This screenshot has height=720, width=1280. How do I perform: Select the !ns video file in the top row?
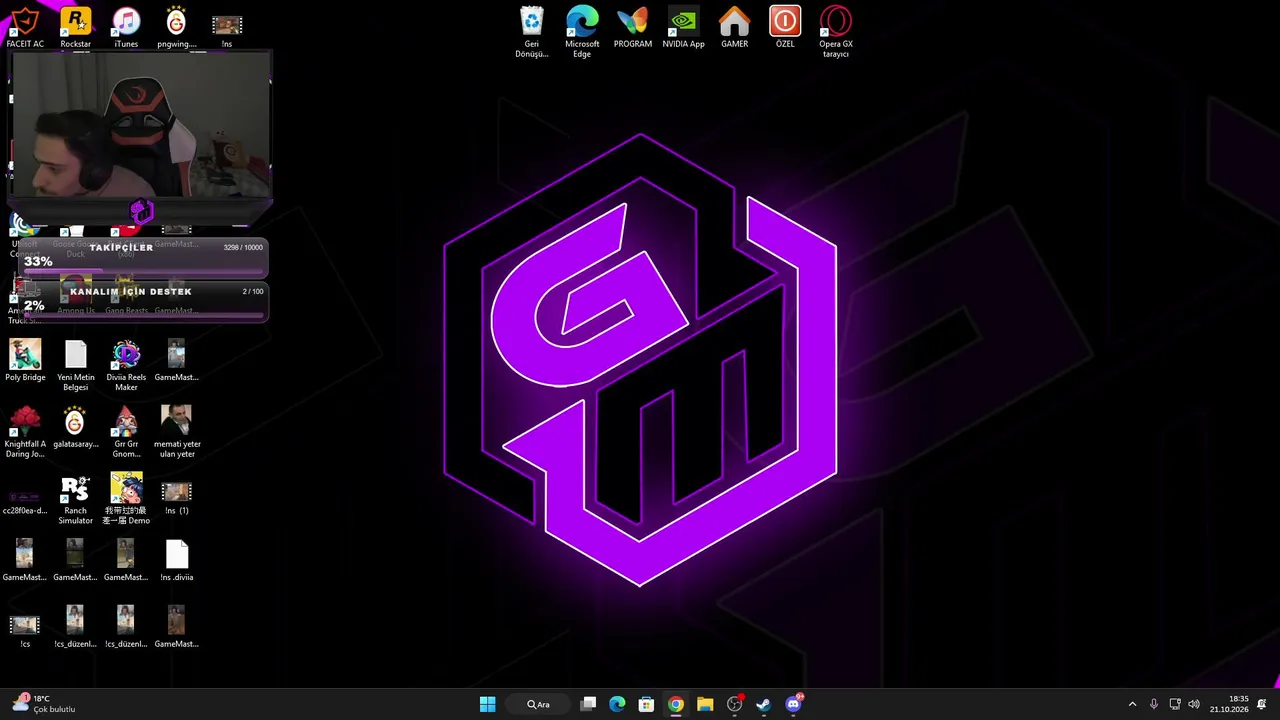point(227,28)
